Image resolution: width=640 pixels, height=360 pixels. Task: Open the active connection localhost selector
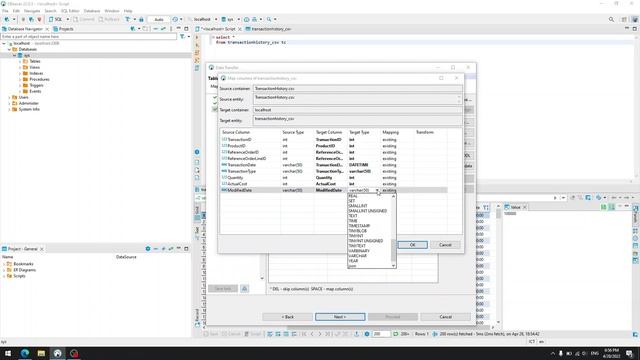[202, 19]
